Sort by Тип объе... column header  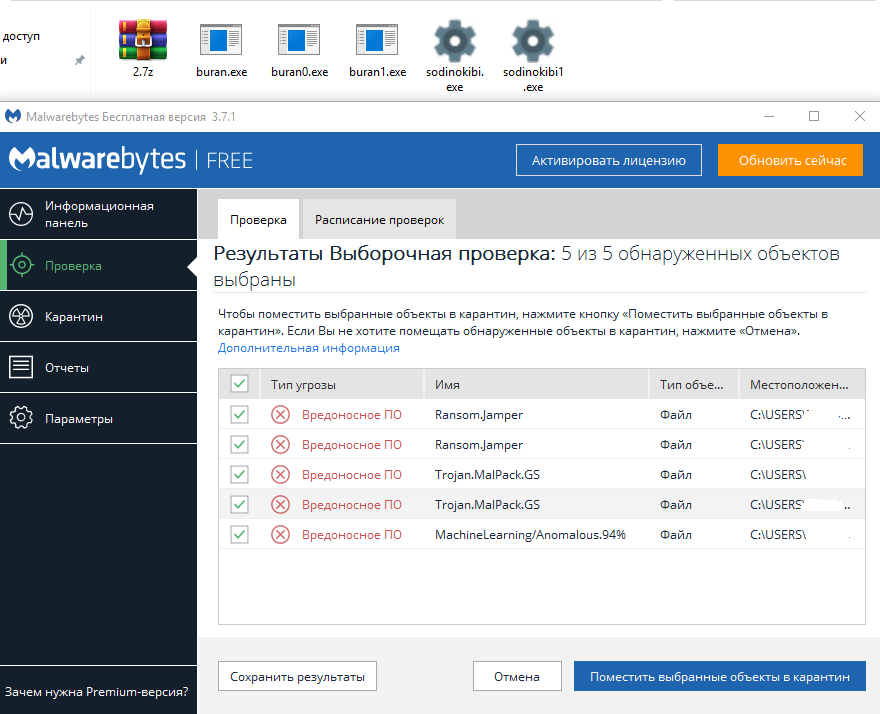(694, 385)
